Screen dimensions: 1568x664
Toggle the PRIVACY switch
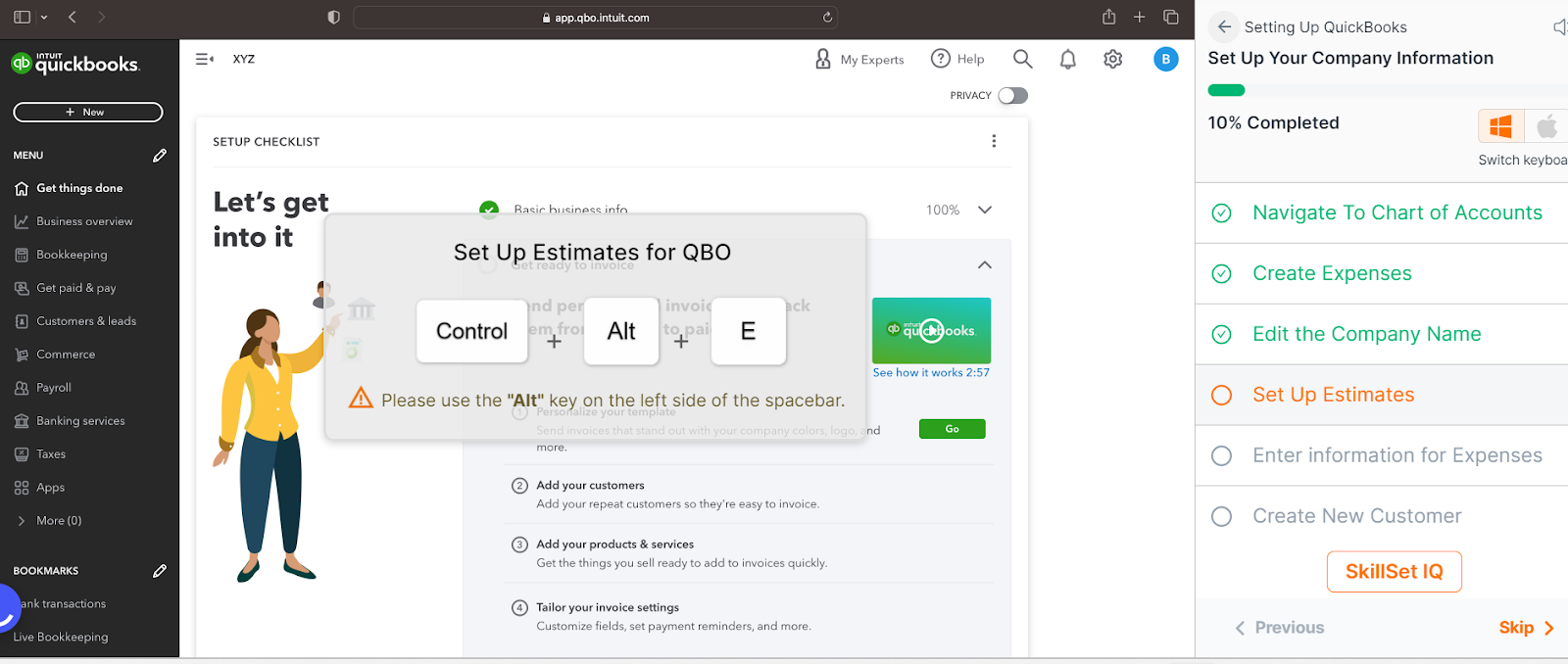1012,95
